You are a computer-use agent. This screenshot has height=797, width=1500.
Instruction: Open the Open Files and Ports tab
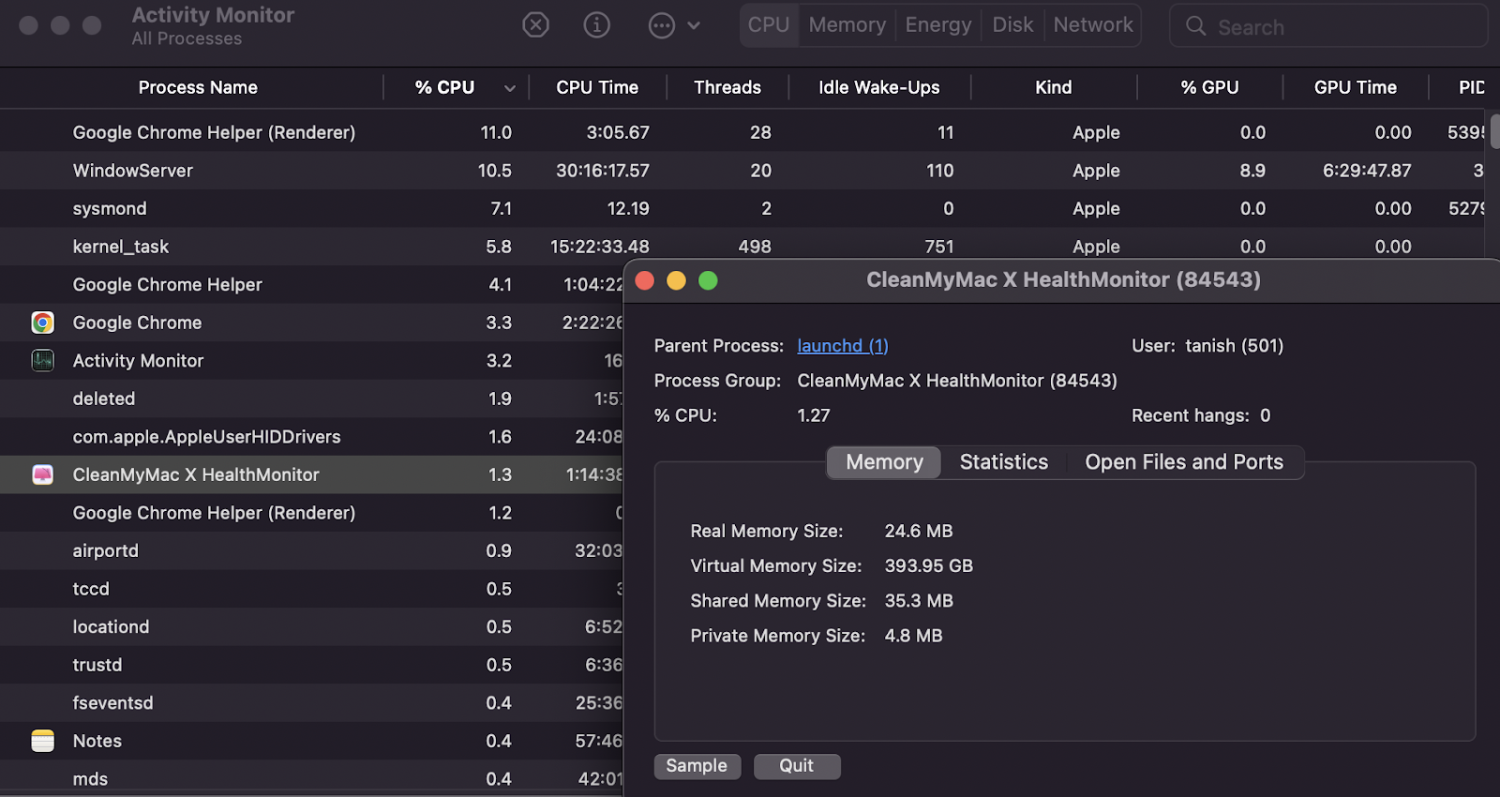coord(1184,462)
